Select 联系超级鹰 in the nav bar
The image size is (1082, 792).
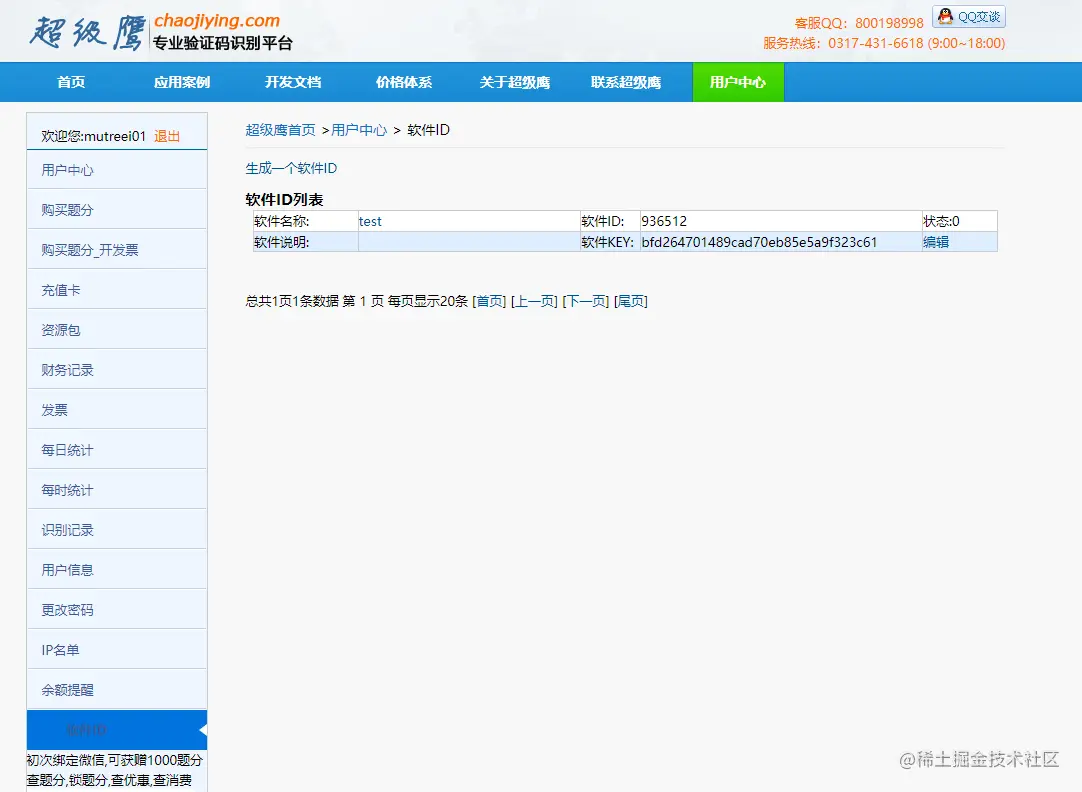[x=626, y=82]
